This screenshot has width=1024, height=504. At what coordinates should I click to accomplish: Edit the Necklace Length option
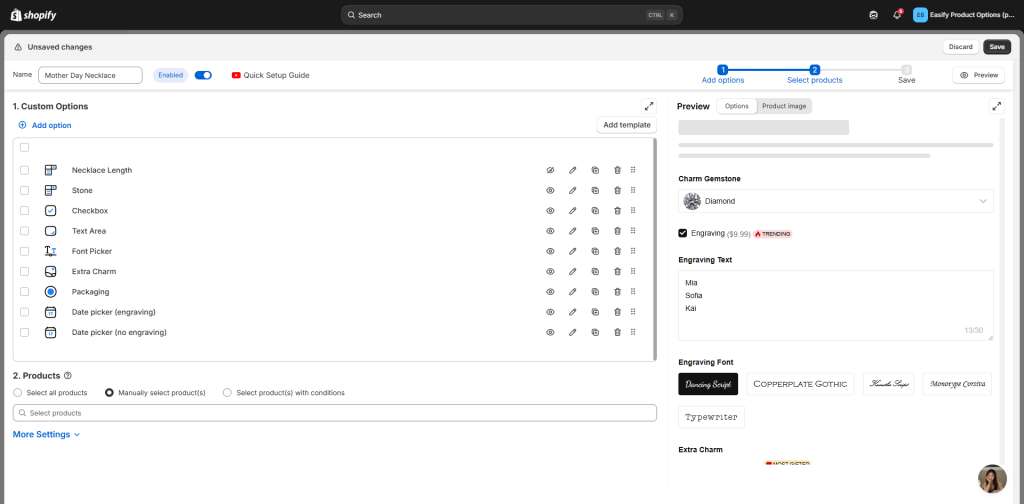click(x=573, y=170)
